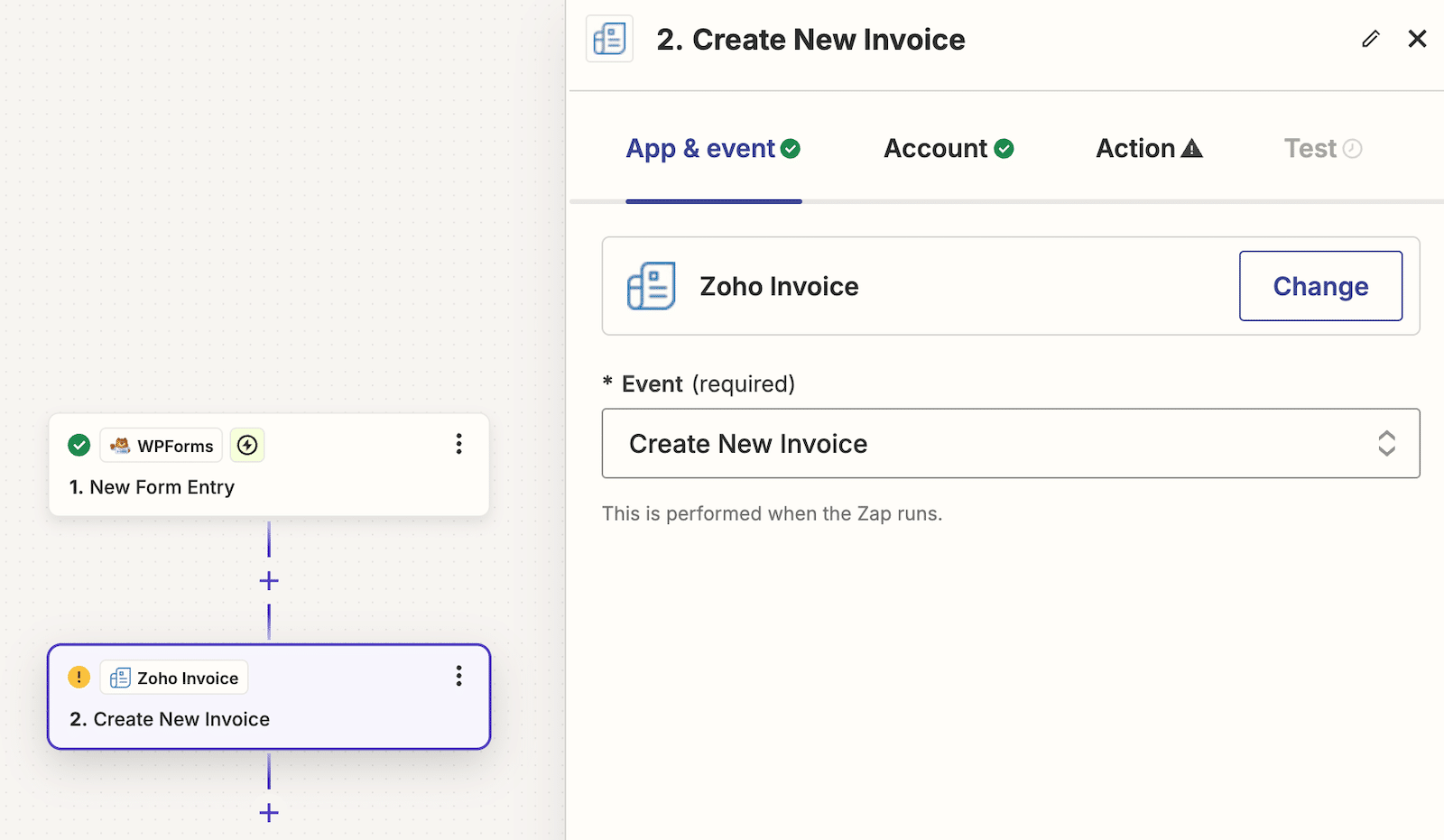Select the disabled Test tab
The height and width of the screenshot is (840, 1444).
[1323, 149]
